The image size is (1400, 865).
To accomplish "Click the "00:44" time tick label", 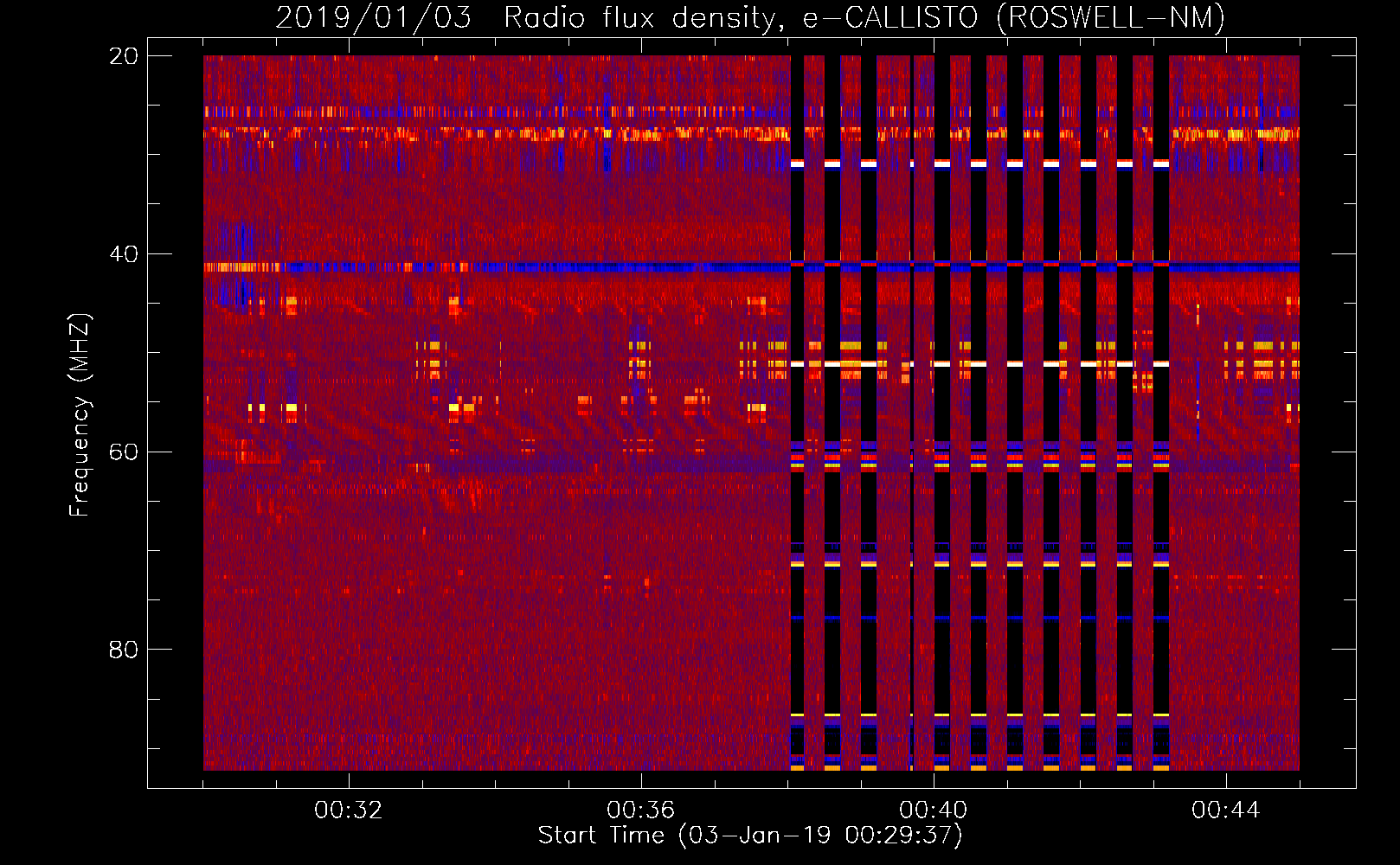I will coord(1226,811).
